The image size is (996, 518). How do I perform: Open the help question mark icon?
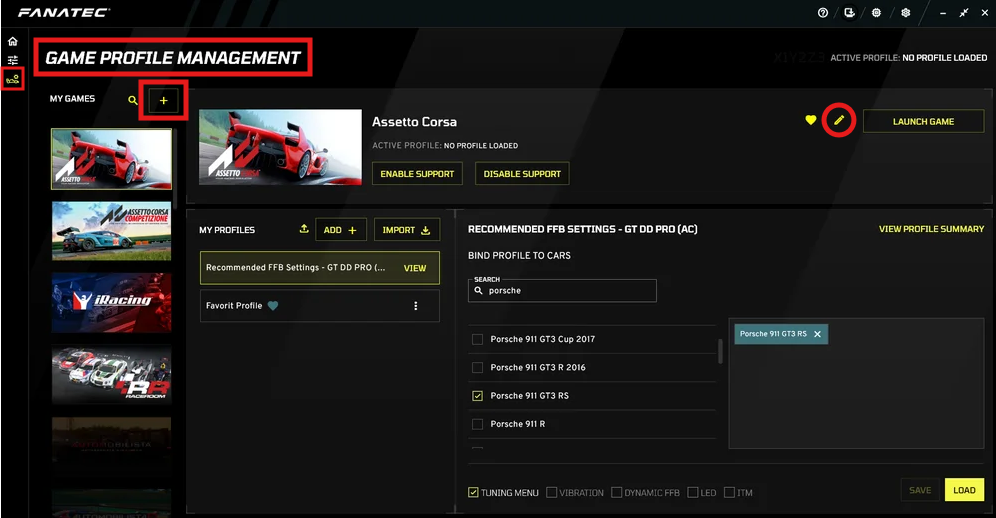click(x=823, y=13)
